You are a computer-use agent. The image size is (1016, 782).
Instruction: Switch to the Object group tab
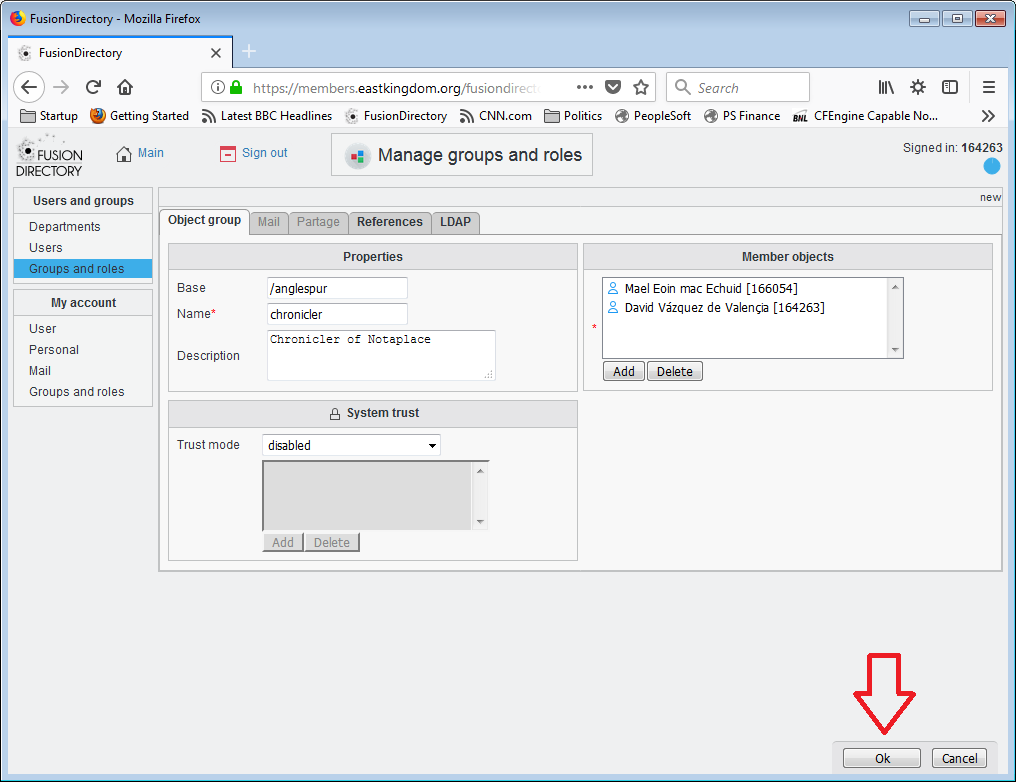coord(204,220)
